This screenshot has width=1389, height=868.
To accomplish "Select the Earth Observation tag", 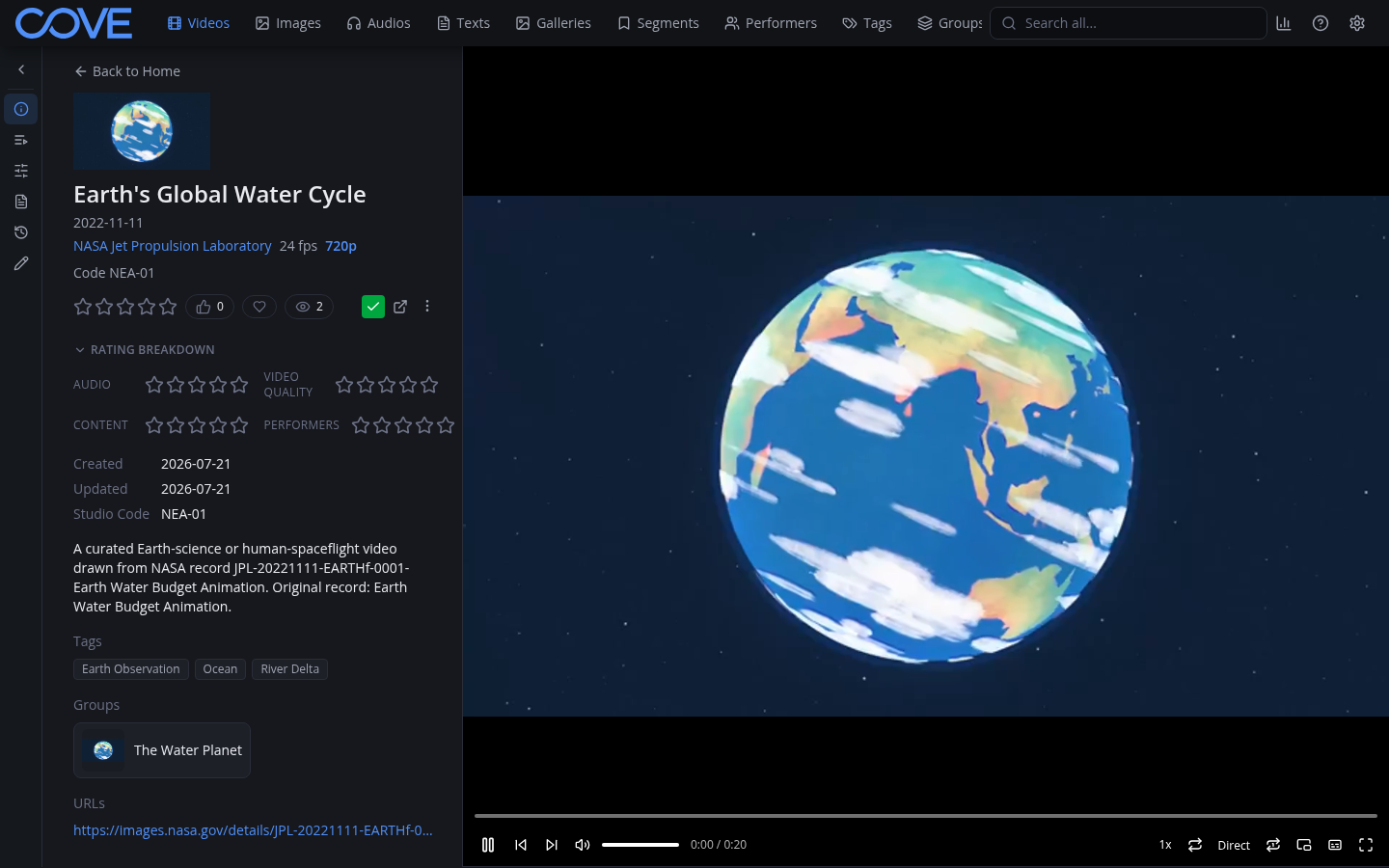I will (x=131, y=669).
